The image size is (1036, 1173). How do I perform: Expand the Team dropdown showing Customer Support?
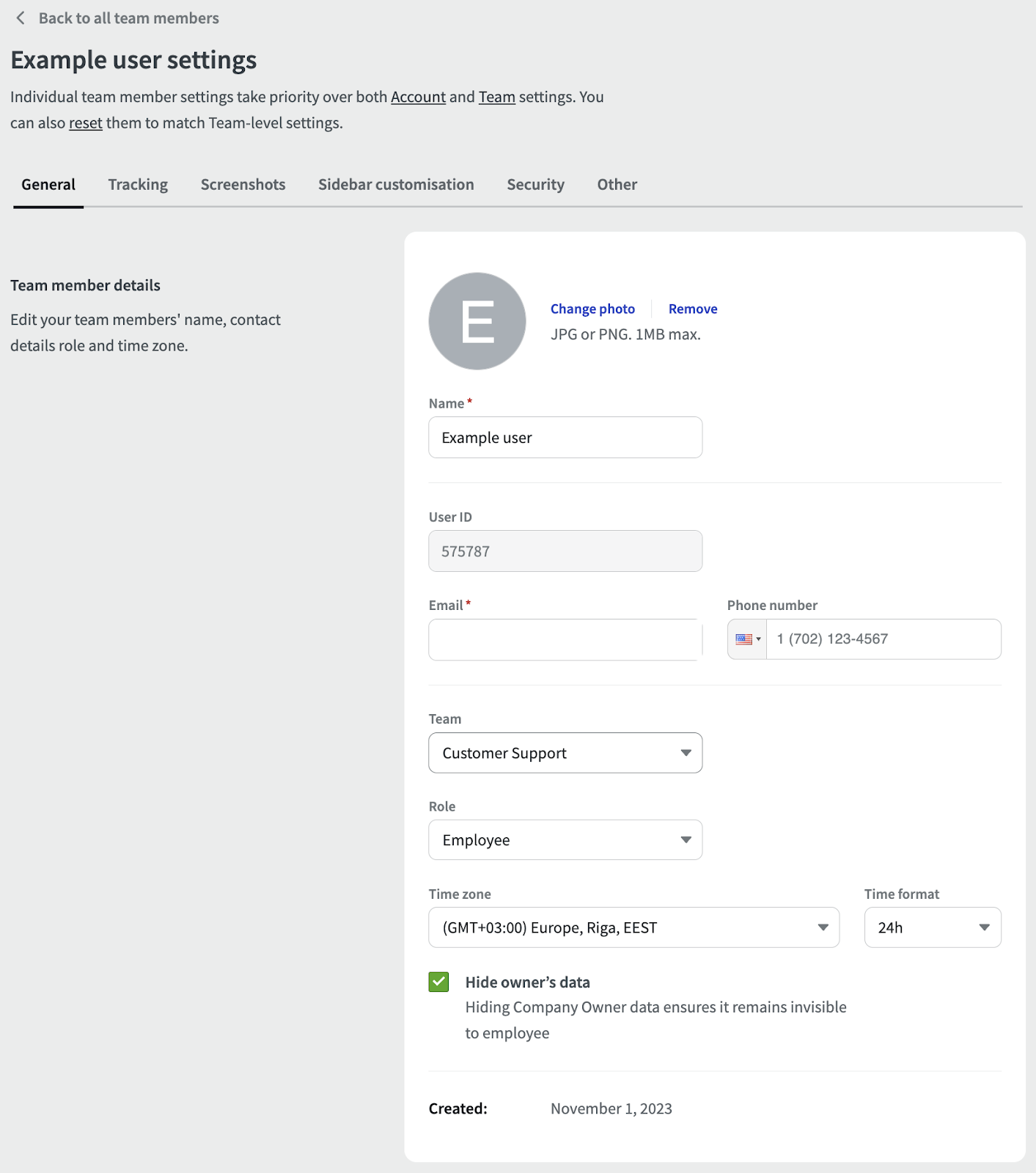565,753
